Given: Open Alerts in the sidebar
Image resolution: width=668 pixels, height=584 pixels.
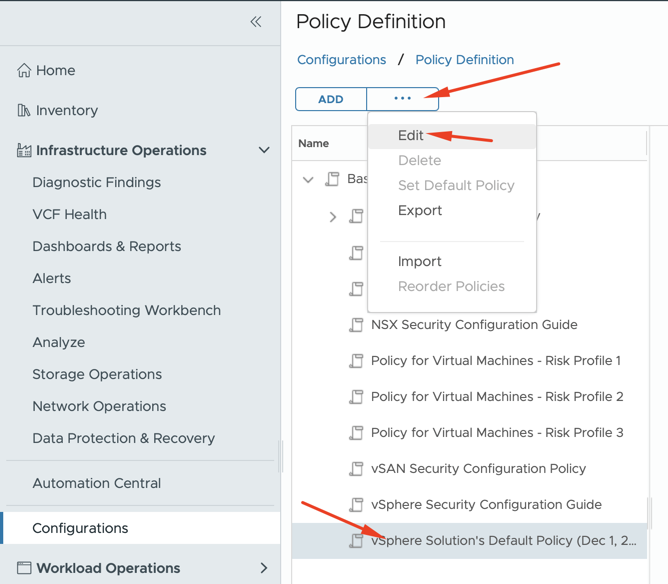Looking at the screenshot, I should pos(52,278).
